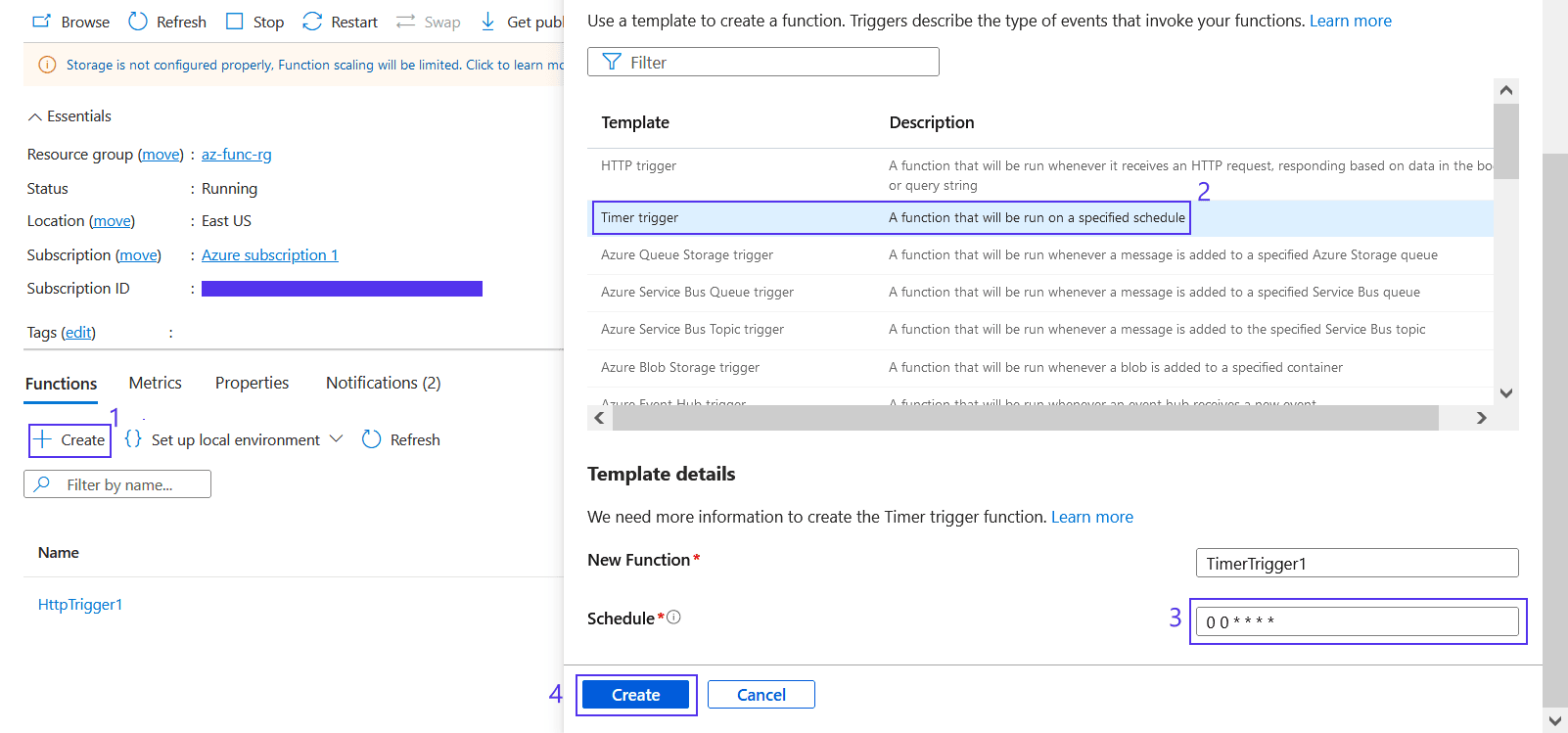
Task: Select Azure Queue Storage trigger template
Action: (x=1040, y=255)
